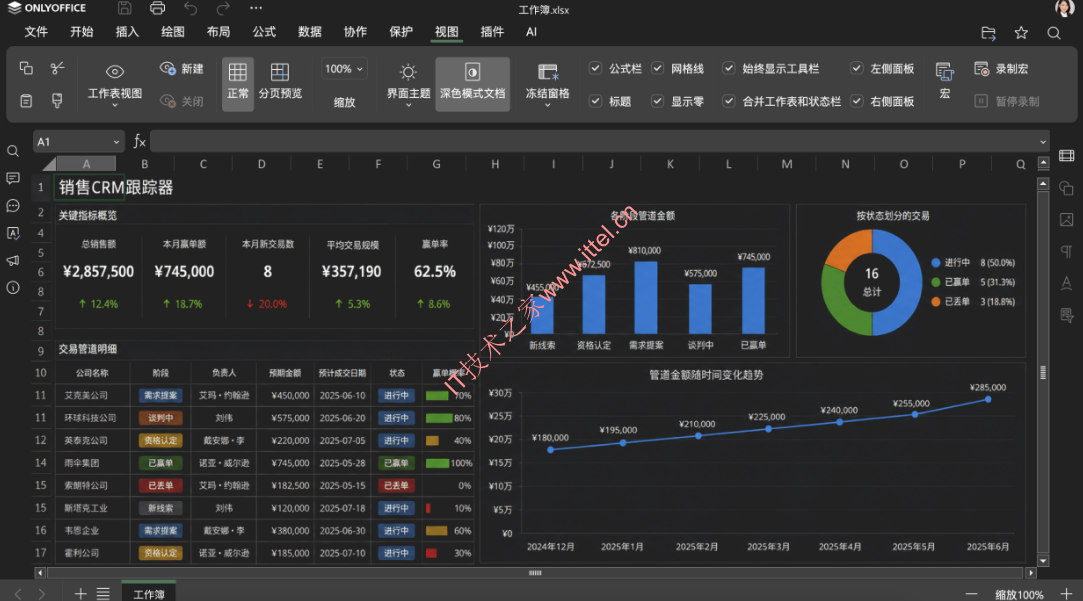The width and height of the screenshot is (1083, 601).
Task: Expand the A1 name box dropdown
Action: 116,142
